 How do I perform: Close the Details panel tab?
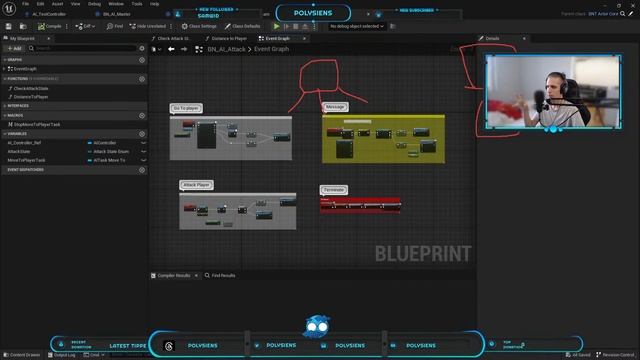524,38
